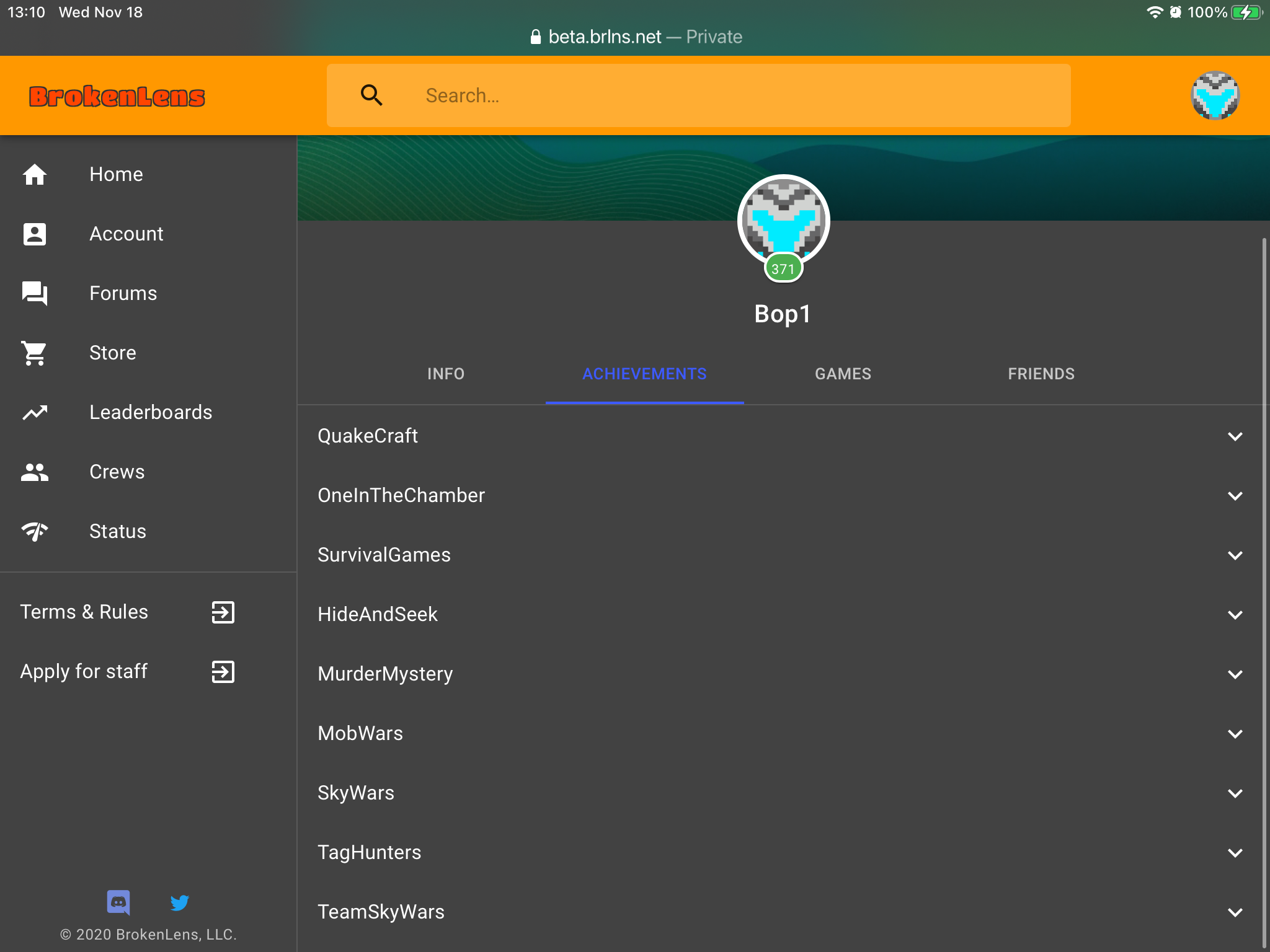The height and width of the screenshot is (952, 1270).
Task: Click the Apply for staff external arrow icon
Action: tap(223, 671)
